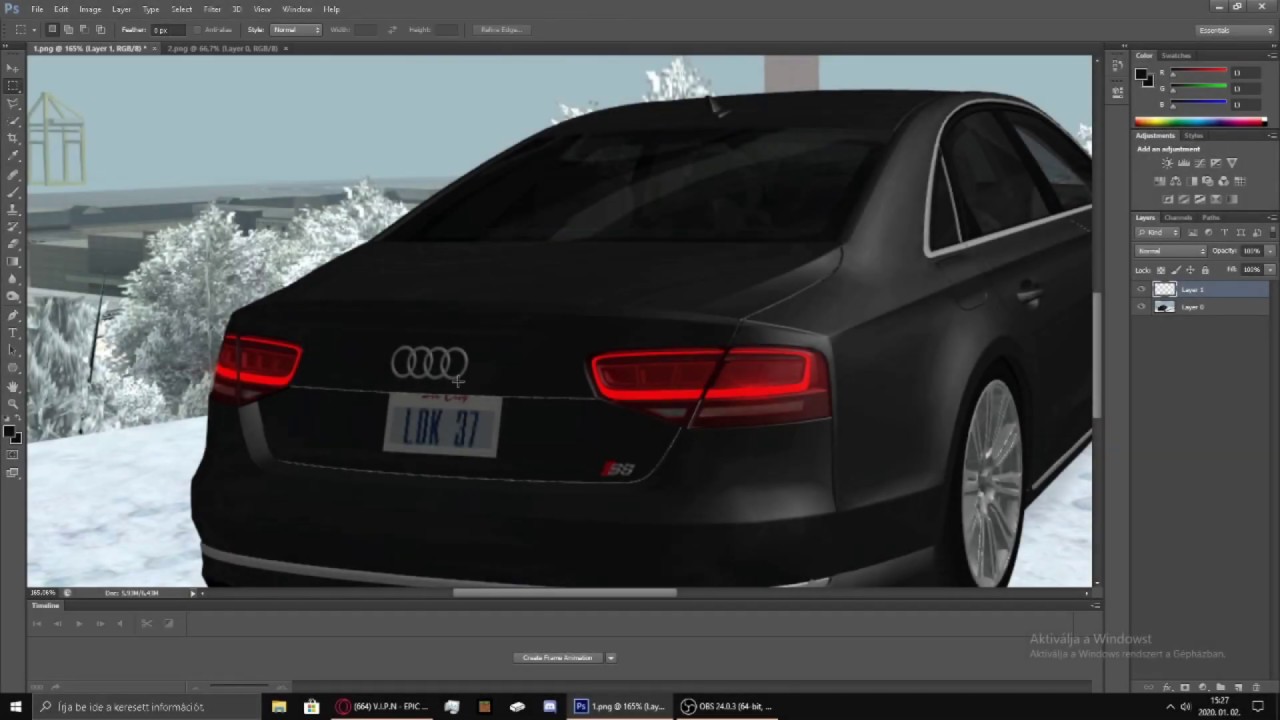Open the Color panel flyout menu
The image size is (1280, 720).
tap(1272, 55)
